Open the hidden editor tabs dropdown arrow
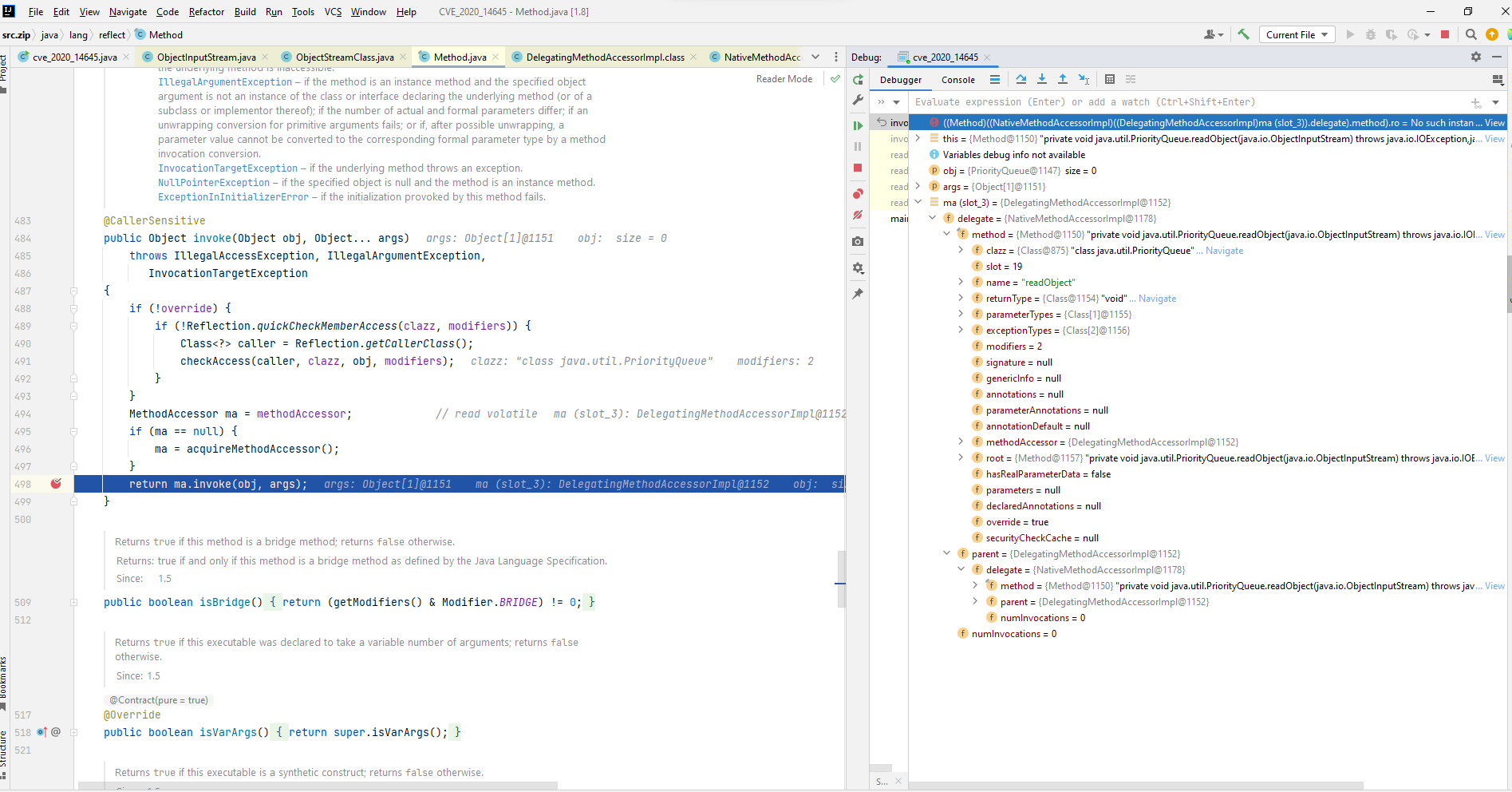The image size is (1512, 792). [x=815, y=57]
